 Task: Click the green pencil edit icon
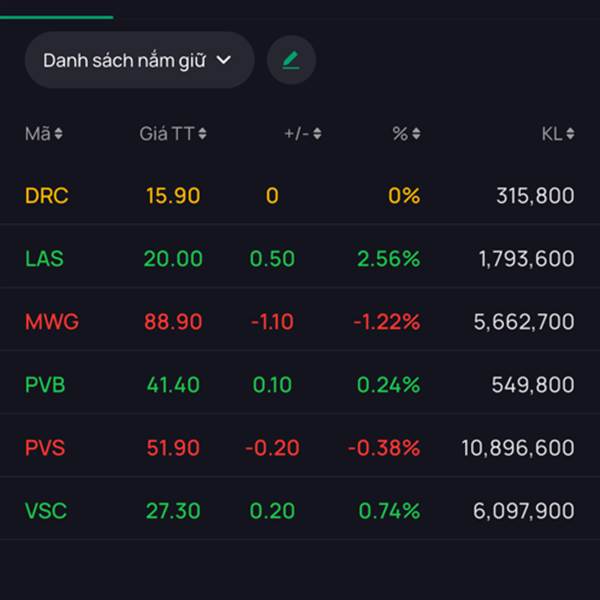coord(291,60)
